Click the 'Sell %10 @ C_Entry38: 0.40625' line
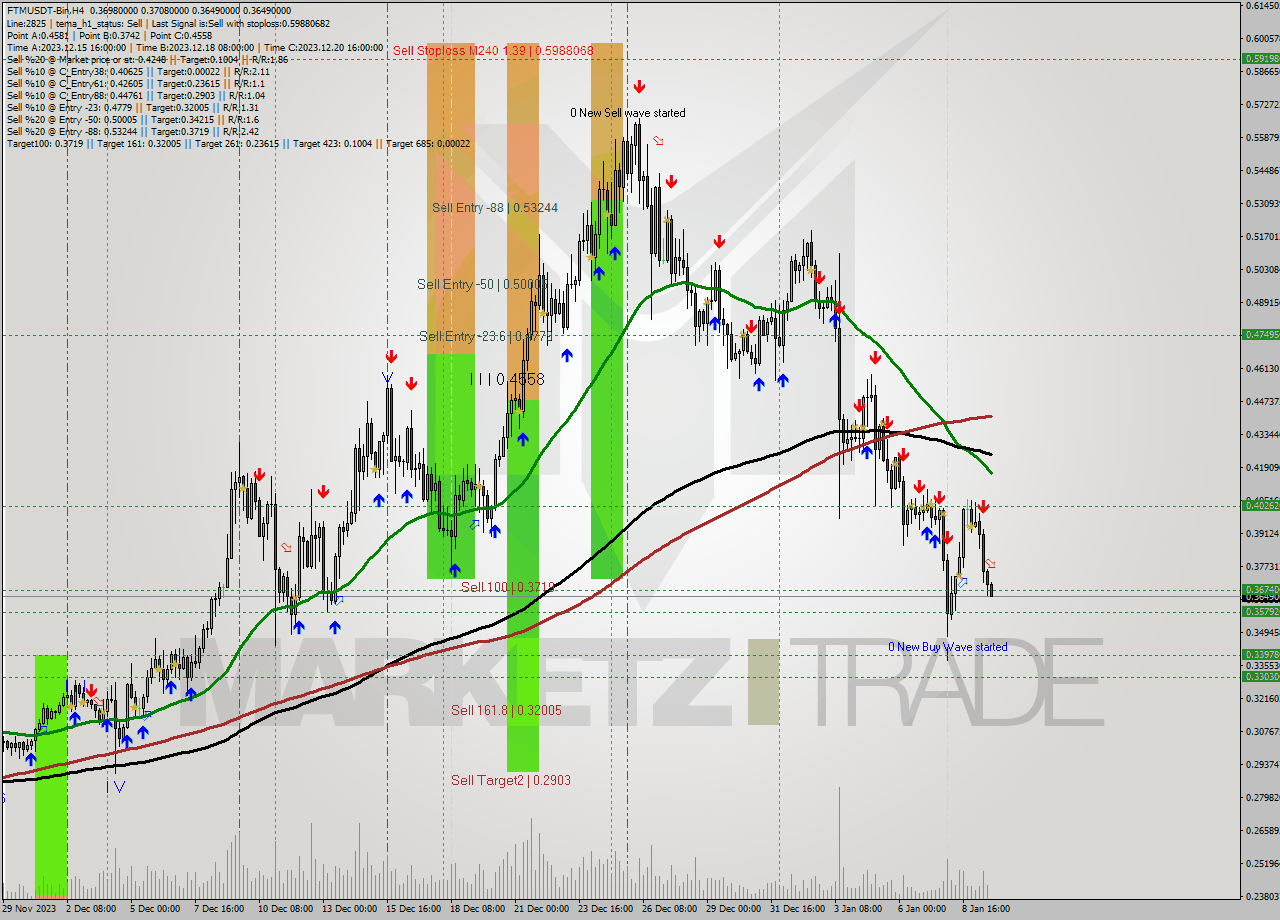Screen dimensions: 1280x920 tap(138, 71)
